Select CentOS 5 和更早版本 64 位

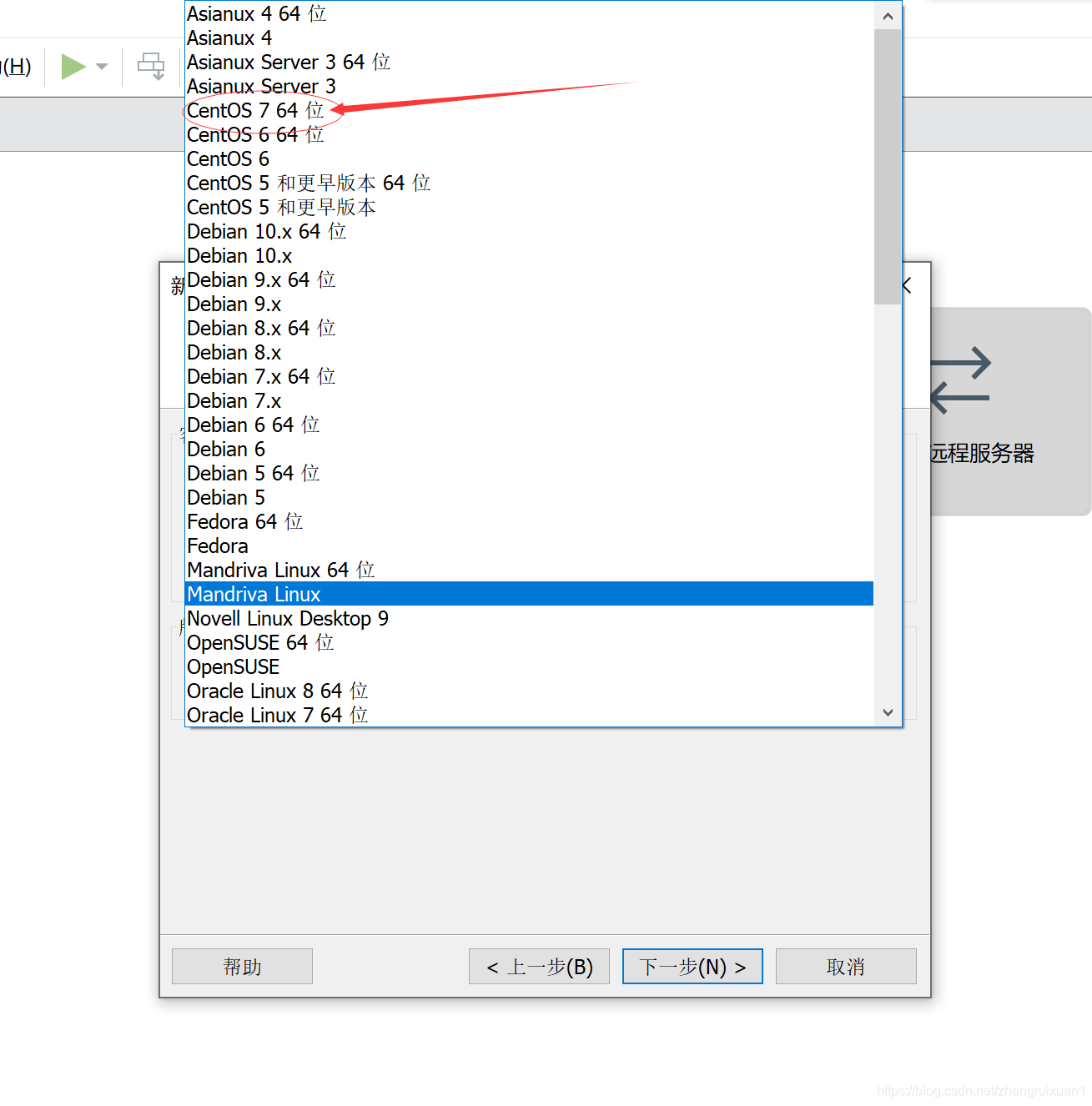click(x=529, y=183)
